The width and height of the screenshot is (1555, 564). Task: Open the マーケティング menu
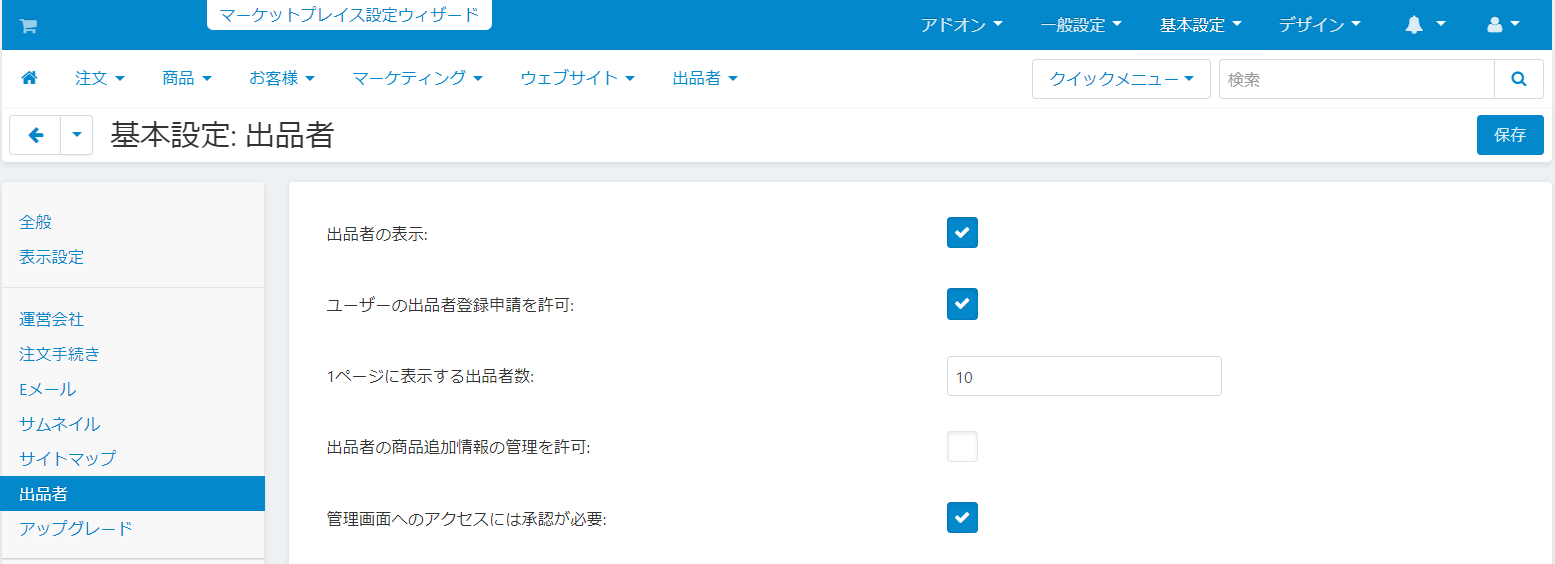[x=418, y=78]
